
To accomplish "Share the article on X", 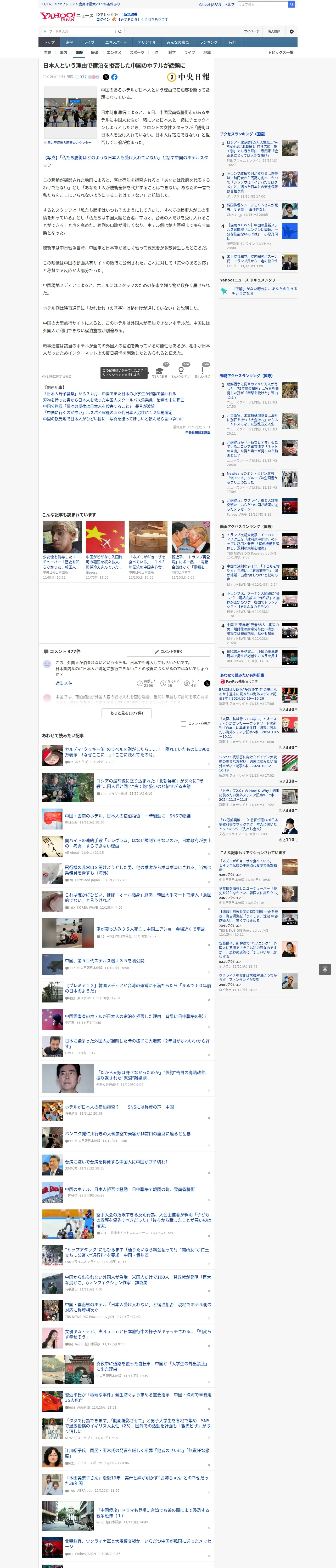I will [x=105, y=77].
